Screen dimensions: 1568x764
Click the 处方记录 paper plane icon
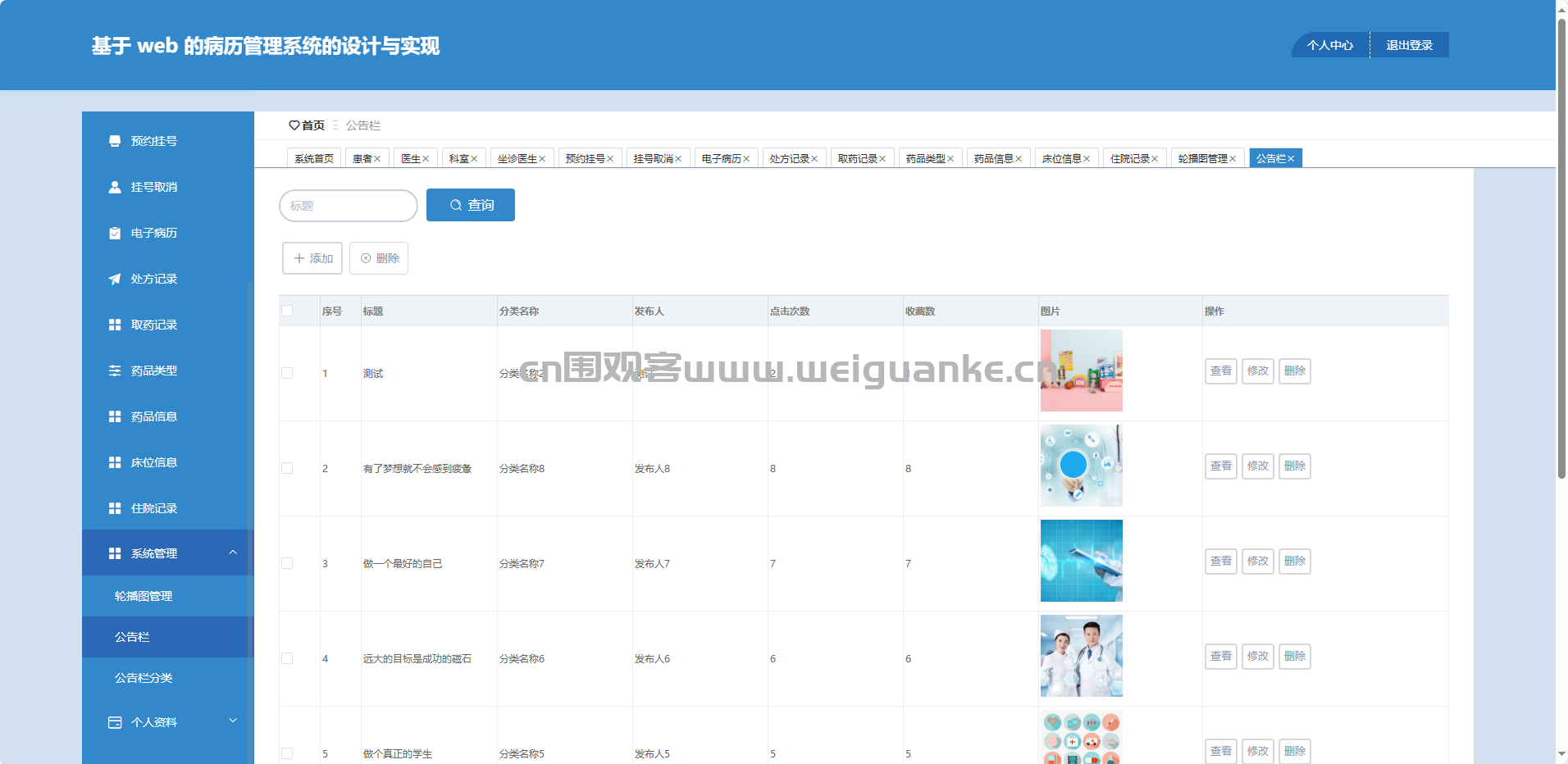tap(115, 279)
